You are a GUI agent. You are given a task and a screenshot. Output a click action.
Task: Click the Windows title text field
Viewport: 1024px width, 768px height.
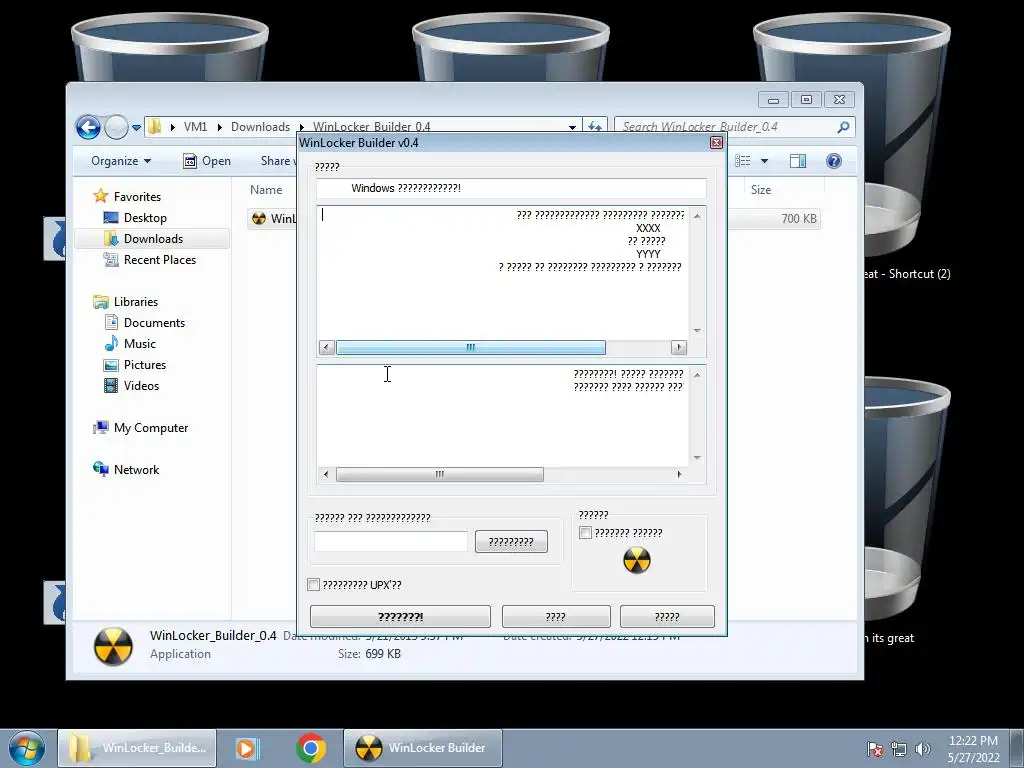tap(511, 188)
